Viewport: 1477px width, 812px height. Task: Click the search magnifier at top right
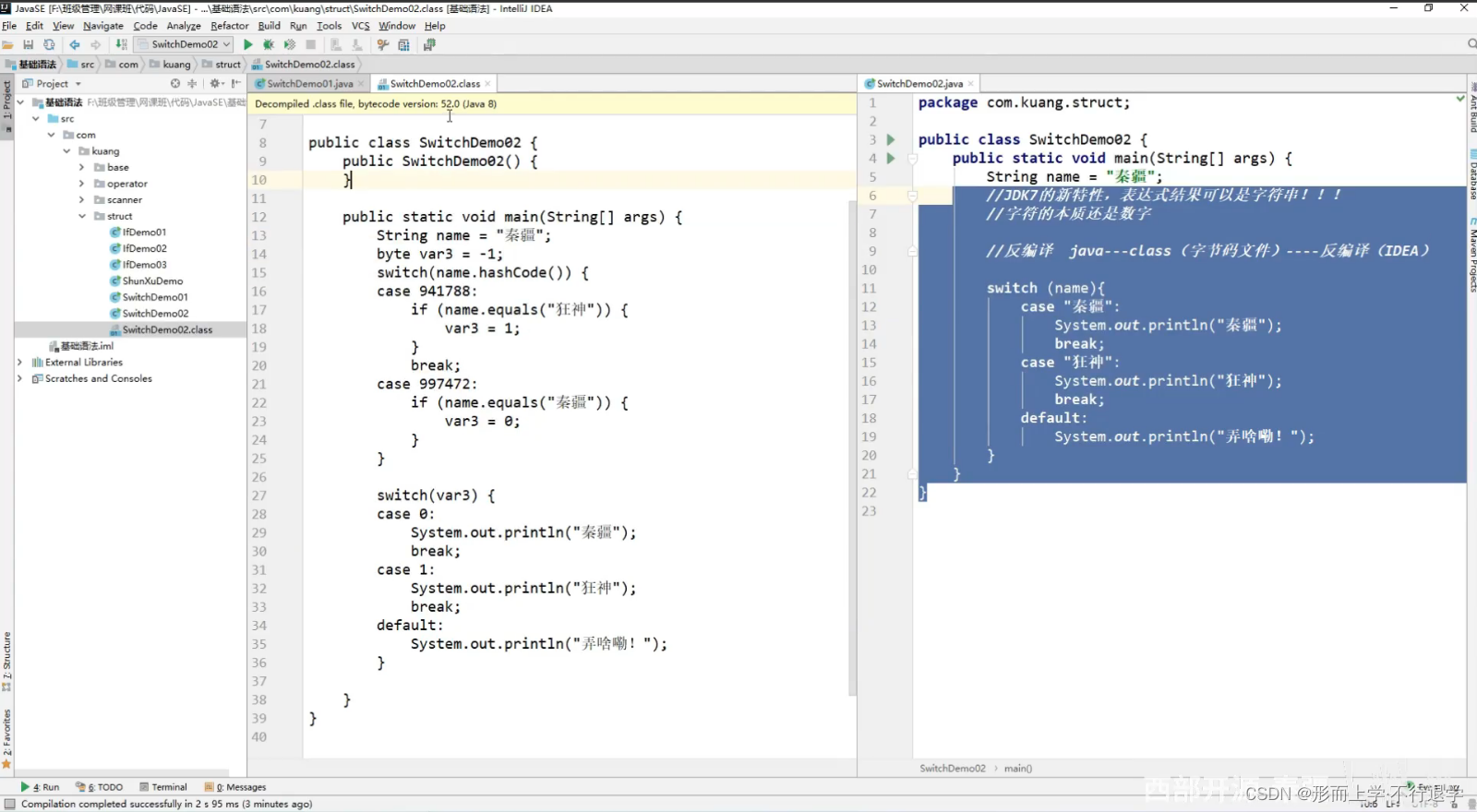click(x=1471, y=44)
